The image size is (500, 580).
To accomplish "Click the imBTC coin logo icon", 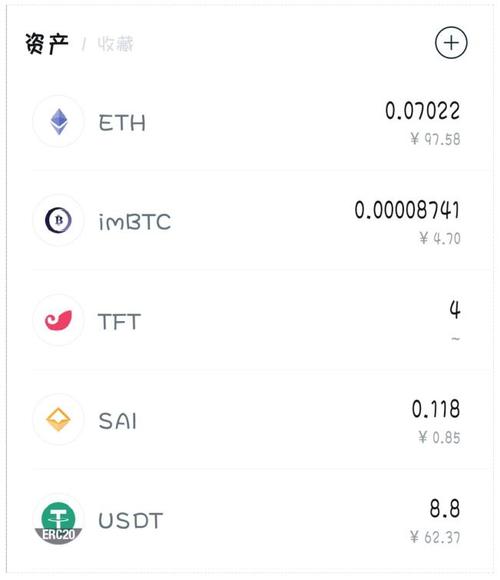I will tap(58, 220).
